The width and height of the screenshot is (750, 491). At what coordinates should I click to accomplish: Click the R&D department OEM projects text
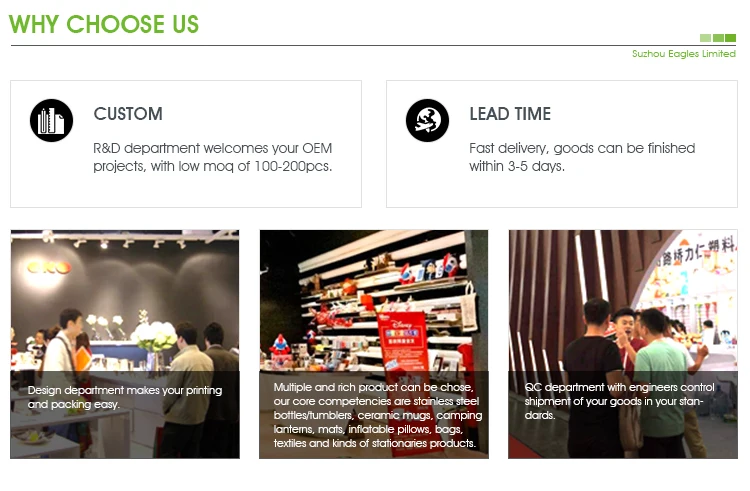click(x=212, y=157)
